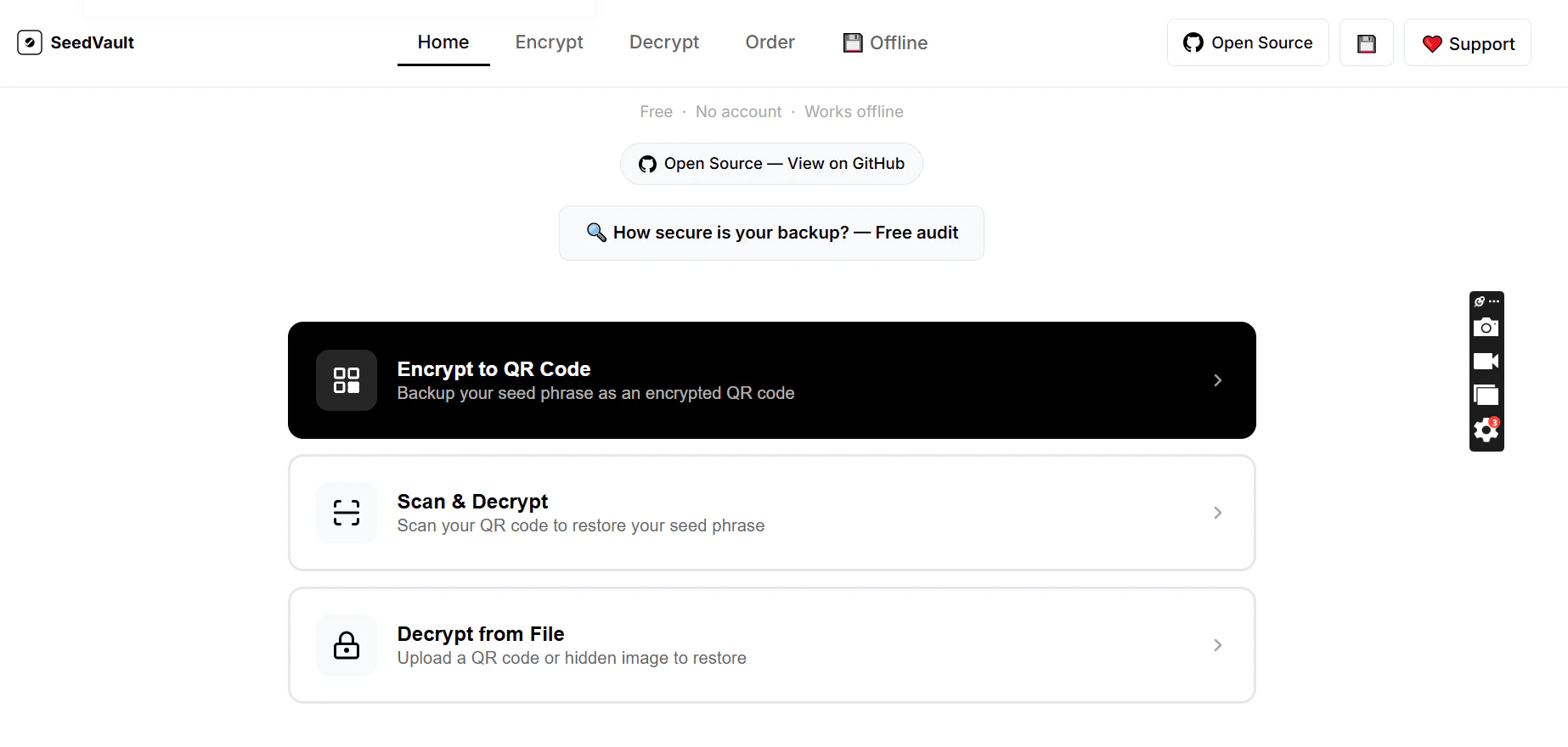
Task: Open "Open Source — View on GitHub" link
Action: pyautogui.click(x=771, y=164)
